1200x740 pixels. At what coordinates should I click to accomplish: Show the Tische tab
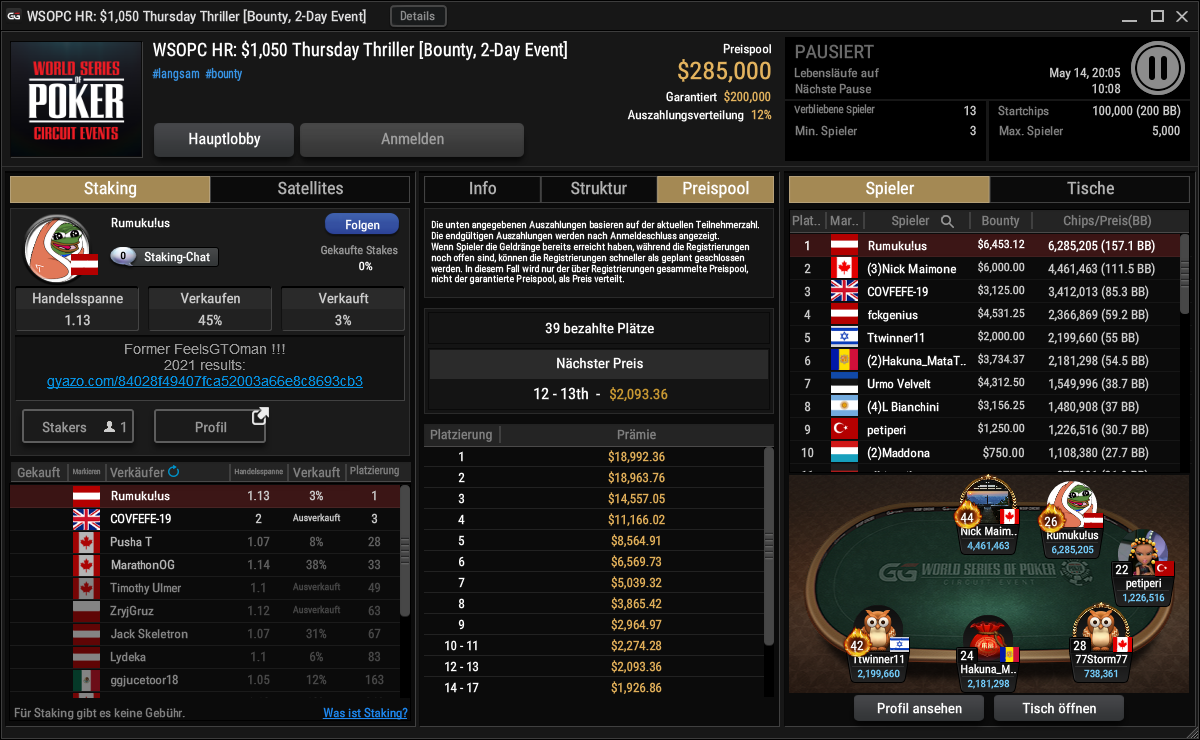(1090, 188)
